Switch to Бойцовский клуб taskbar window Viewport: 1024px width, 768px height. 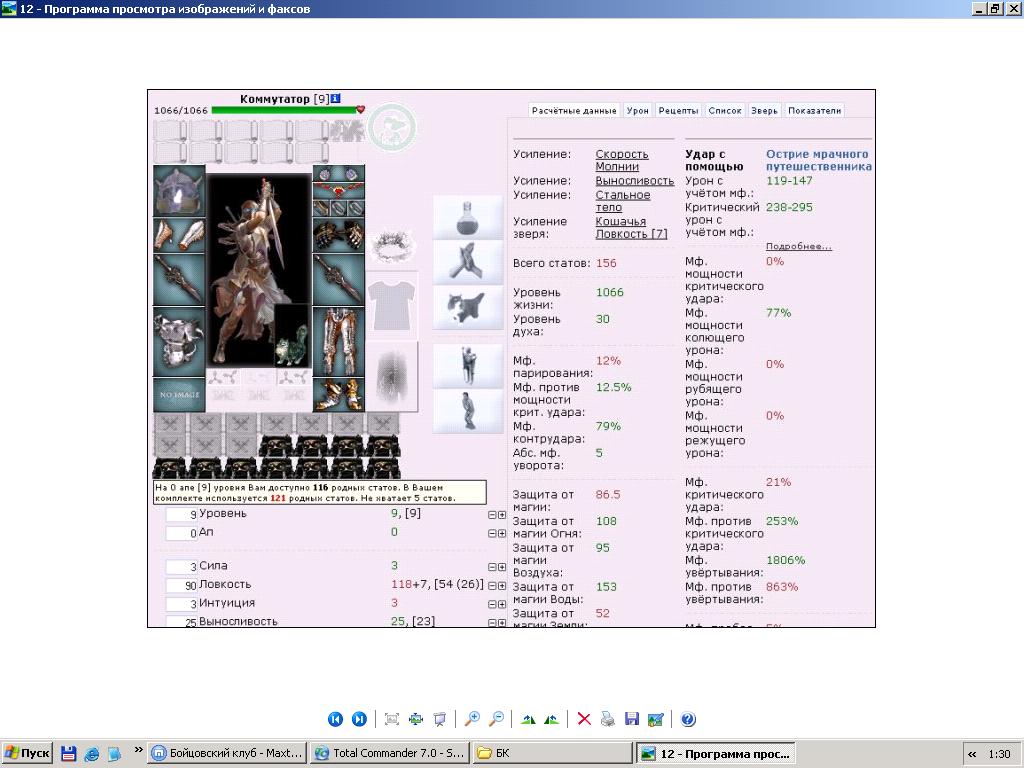pos(226,753)
